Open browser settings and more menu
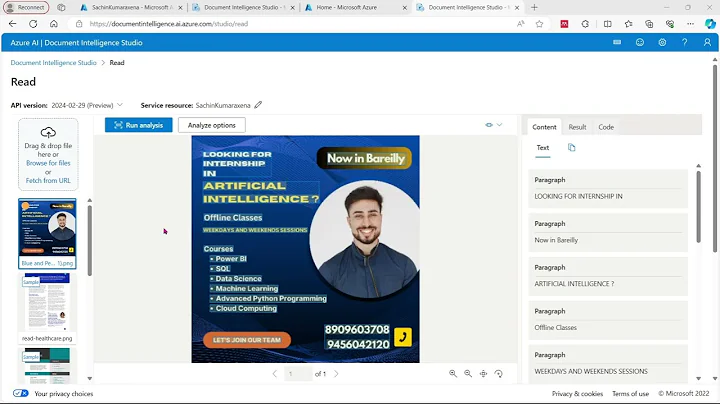Screen dimensions: 720x404 690,24
